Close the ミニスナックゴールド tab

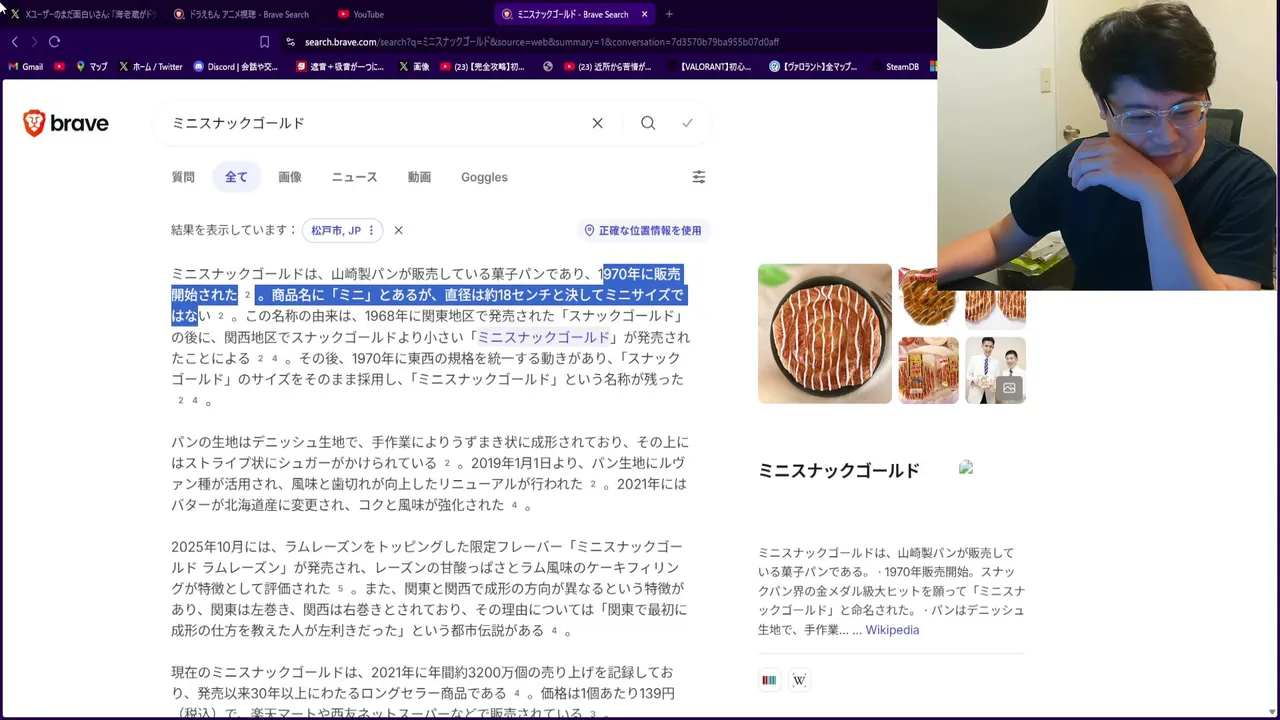644,14
